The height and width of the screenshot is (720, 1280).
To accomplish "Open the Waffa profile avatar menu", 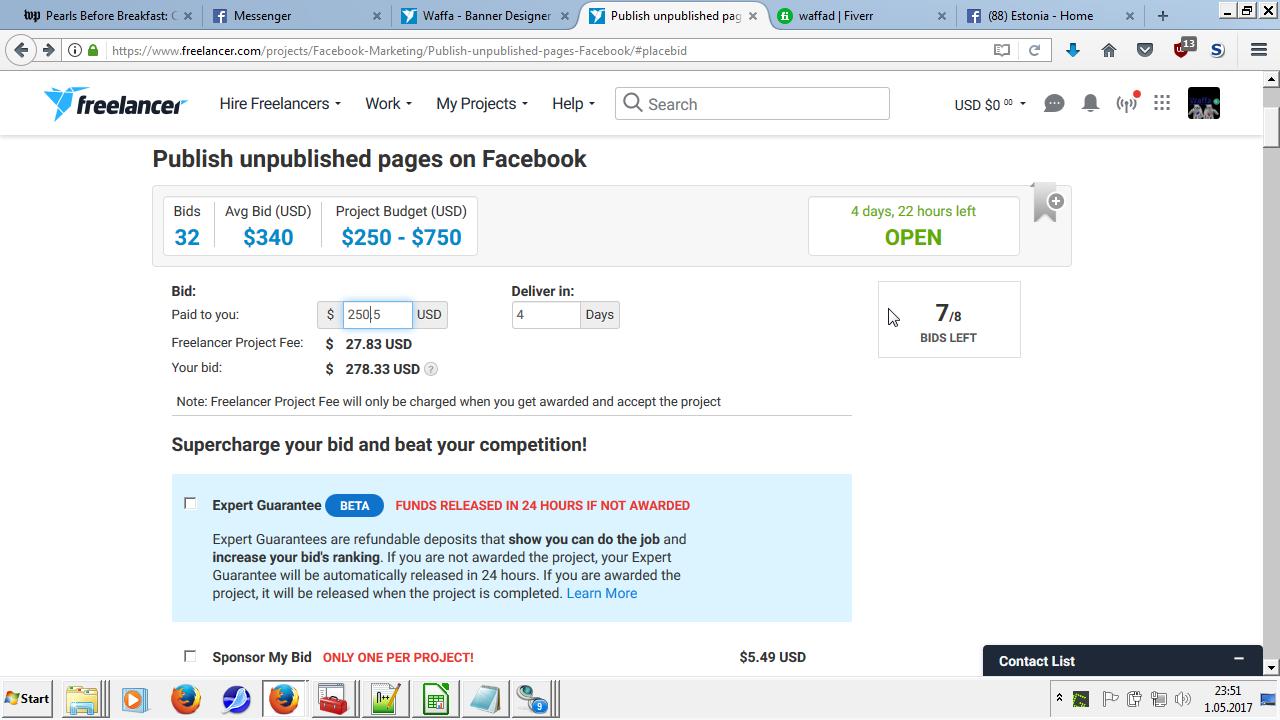I will pos(1204,103).
